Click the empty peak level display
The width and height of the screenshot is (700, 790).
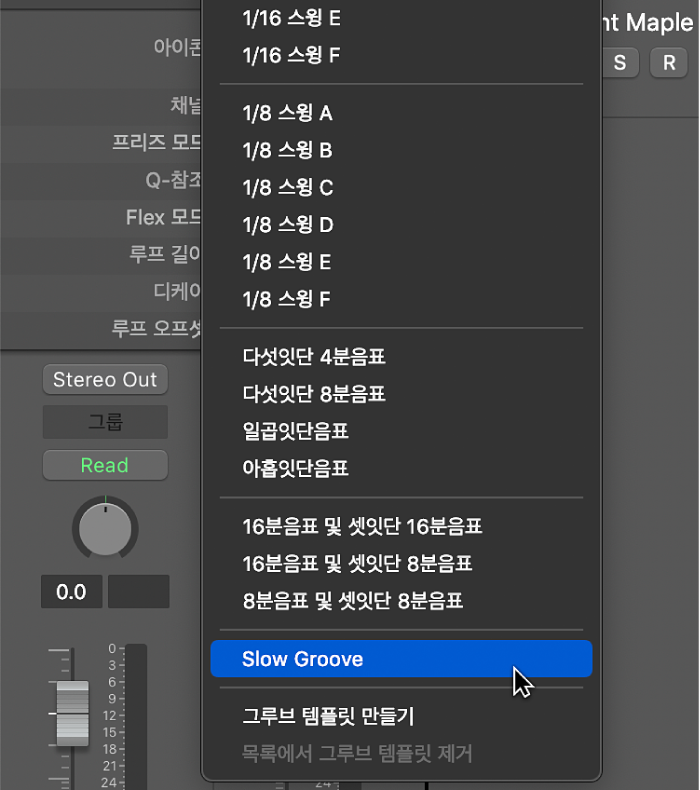pyautogui.click(x=139, y=592)
